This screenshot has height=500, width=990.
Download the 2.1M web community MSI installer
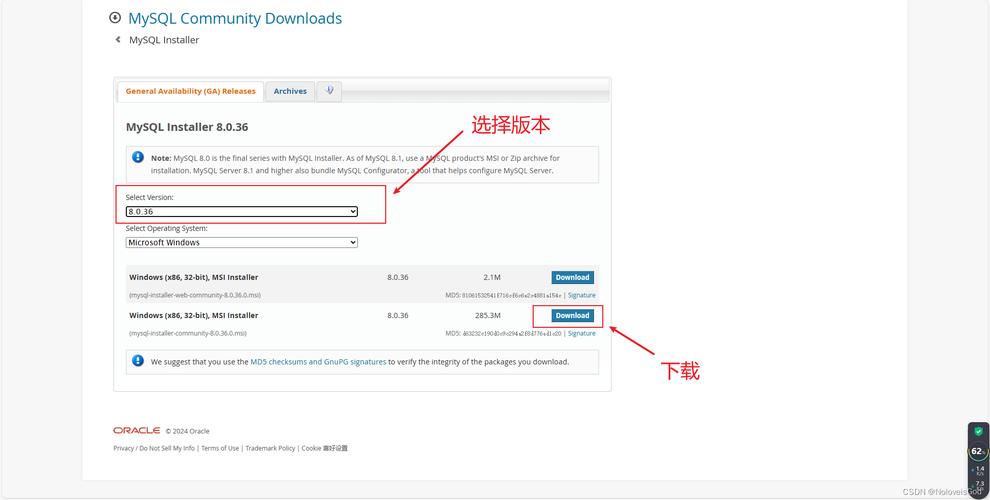click(x=573, y=277)
